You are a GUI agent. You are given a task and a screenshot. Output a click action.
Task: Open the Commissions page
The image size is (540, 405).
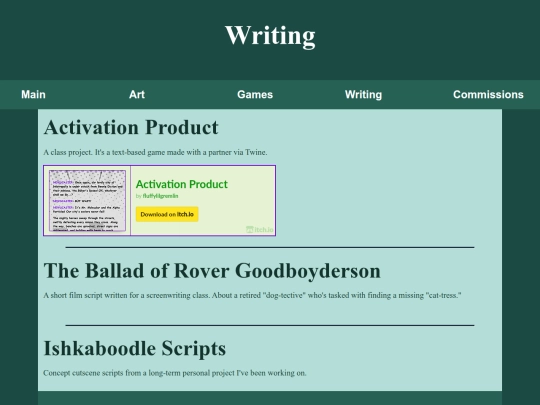[488, 94]
